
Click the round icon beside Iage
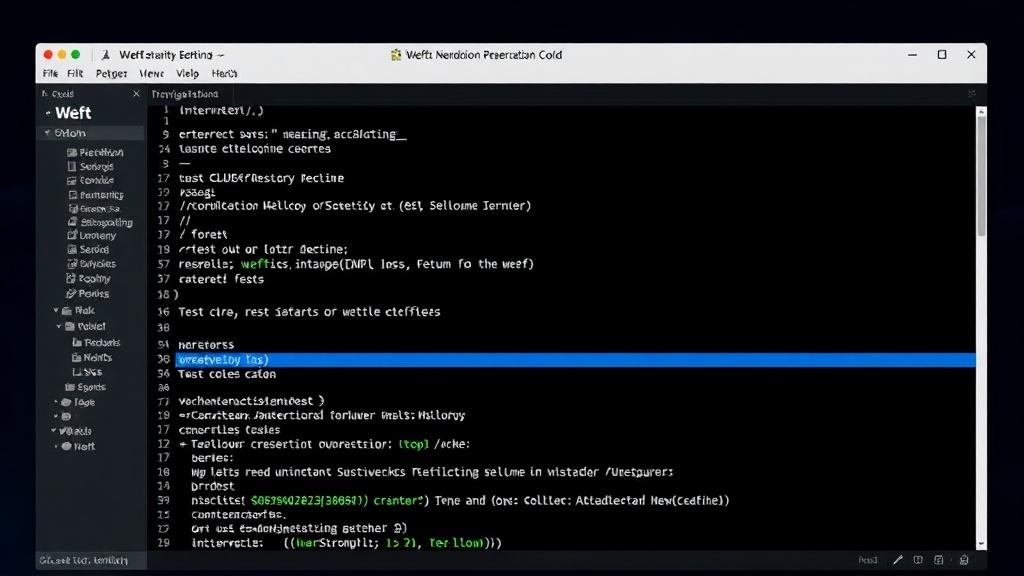(x=66, y=402)
